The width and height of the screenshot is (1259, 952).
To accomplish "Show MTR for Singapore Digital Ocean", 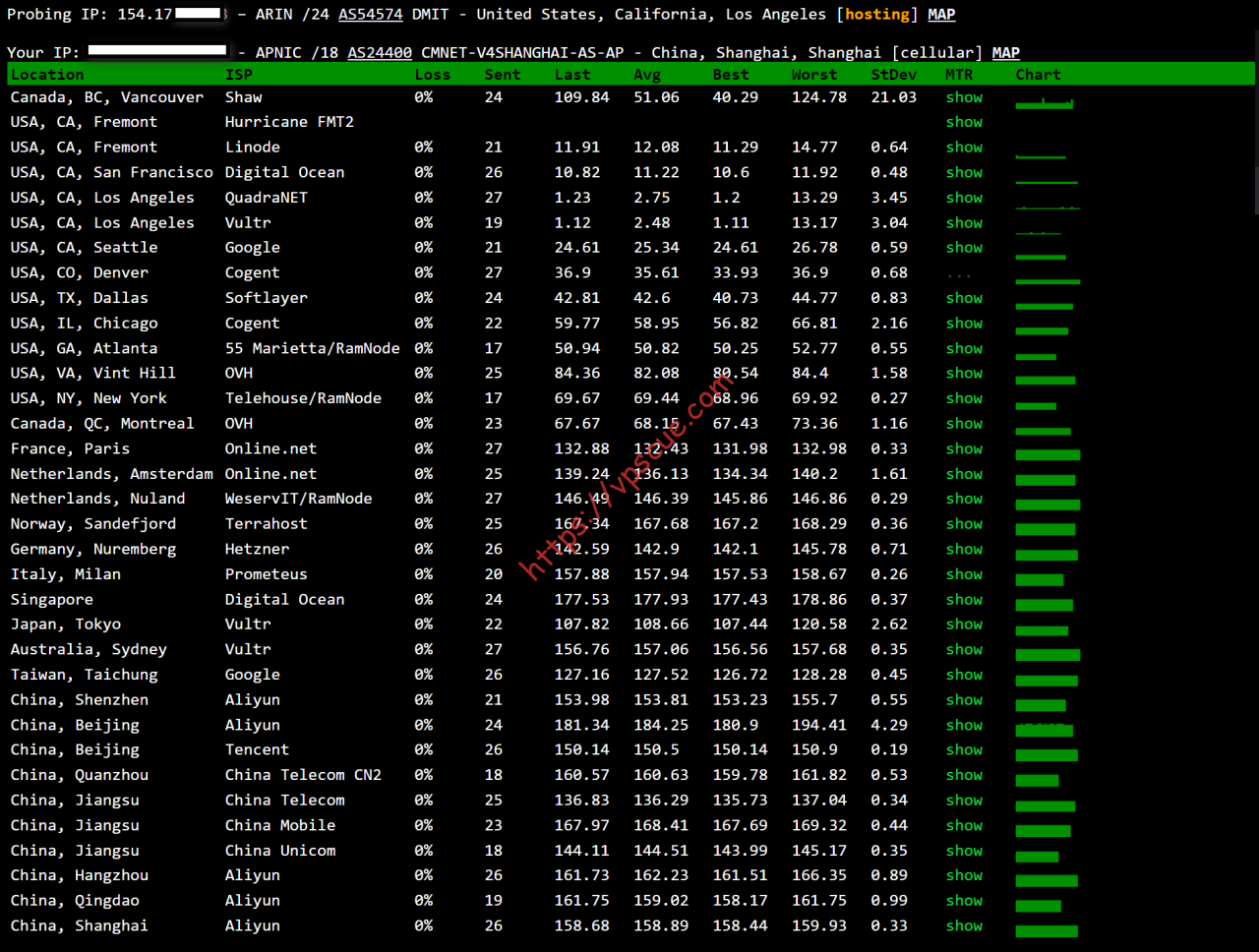I will tap(964, 600).
